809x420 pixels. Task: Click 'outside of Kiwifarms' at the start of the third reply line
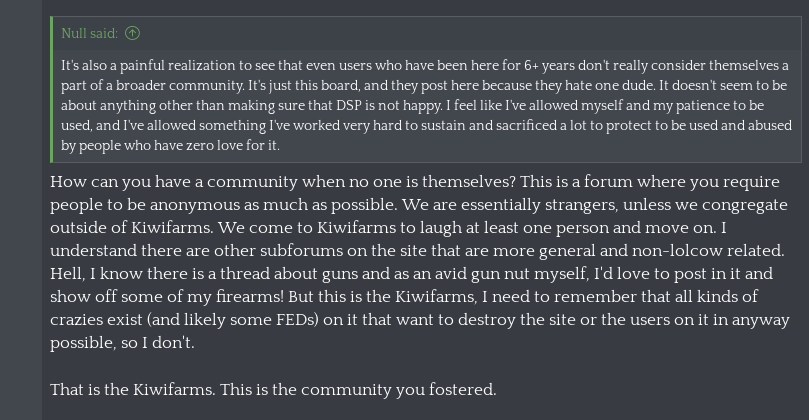coord(131,228)
